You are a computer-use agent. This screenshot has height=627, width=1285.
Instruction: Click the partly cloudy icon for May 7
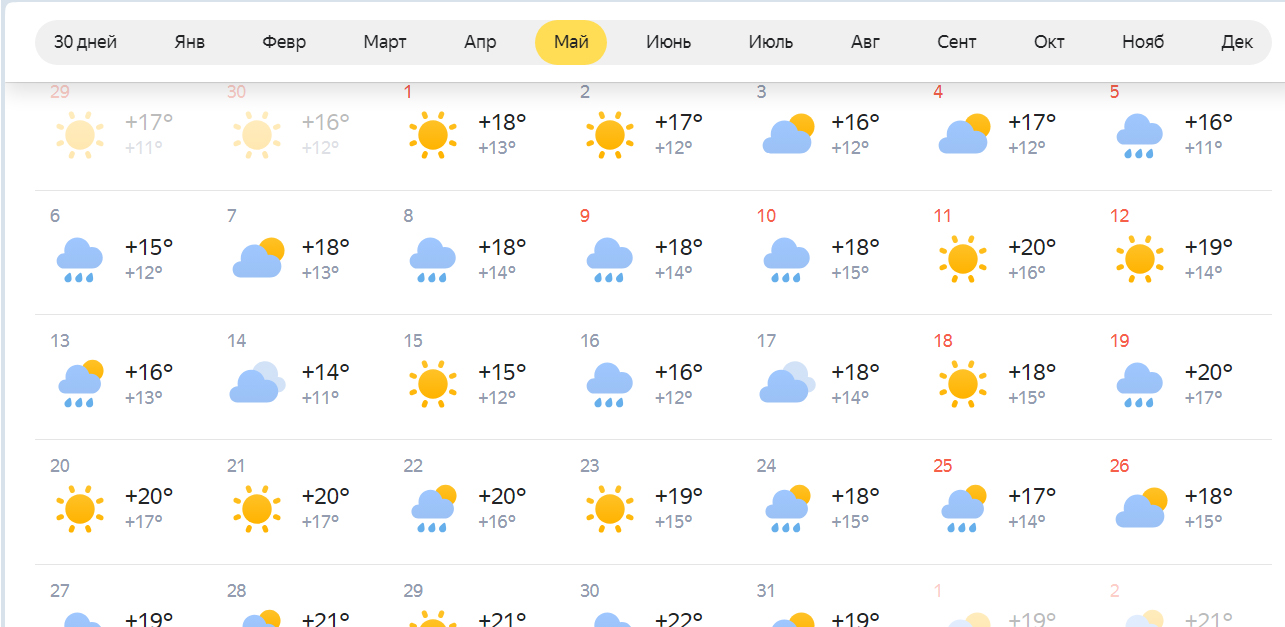pyautogui.click(x=257, y=258)
